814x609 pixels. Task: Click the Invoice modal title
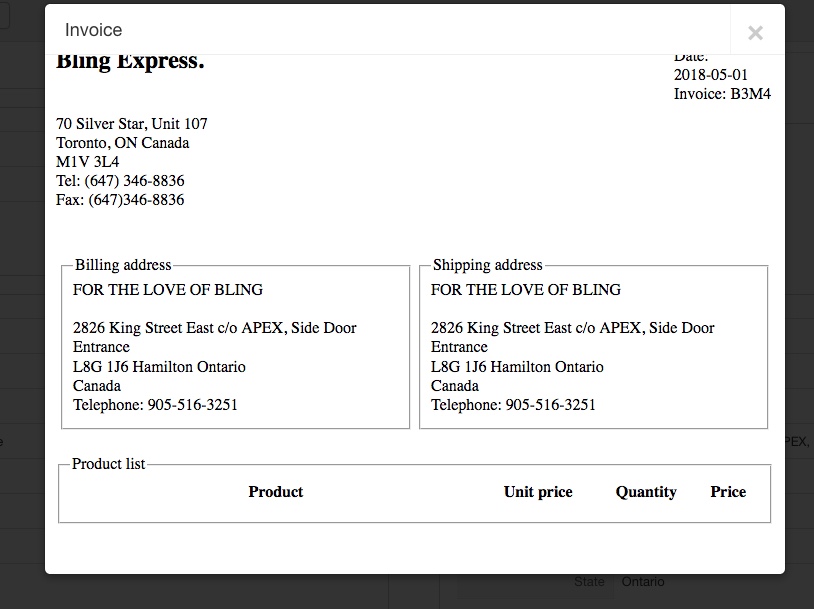(x=93, y=30)
